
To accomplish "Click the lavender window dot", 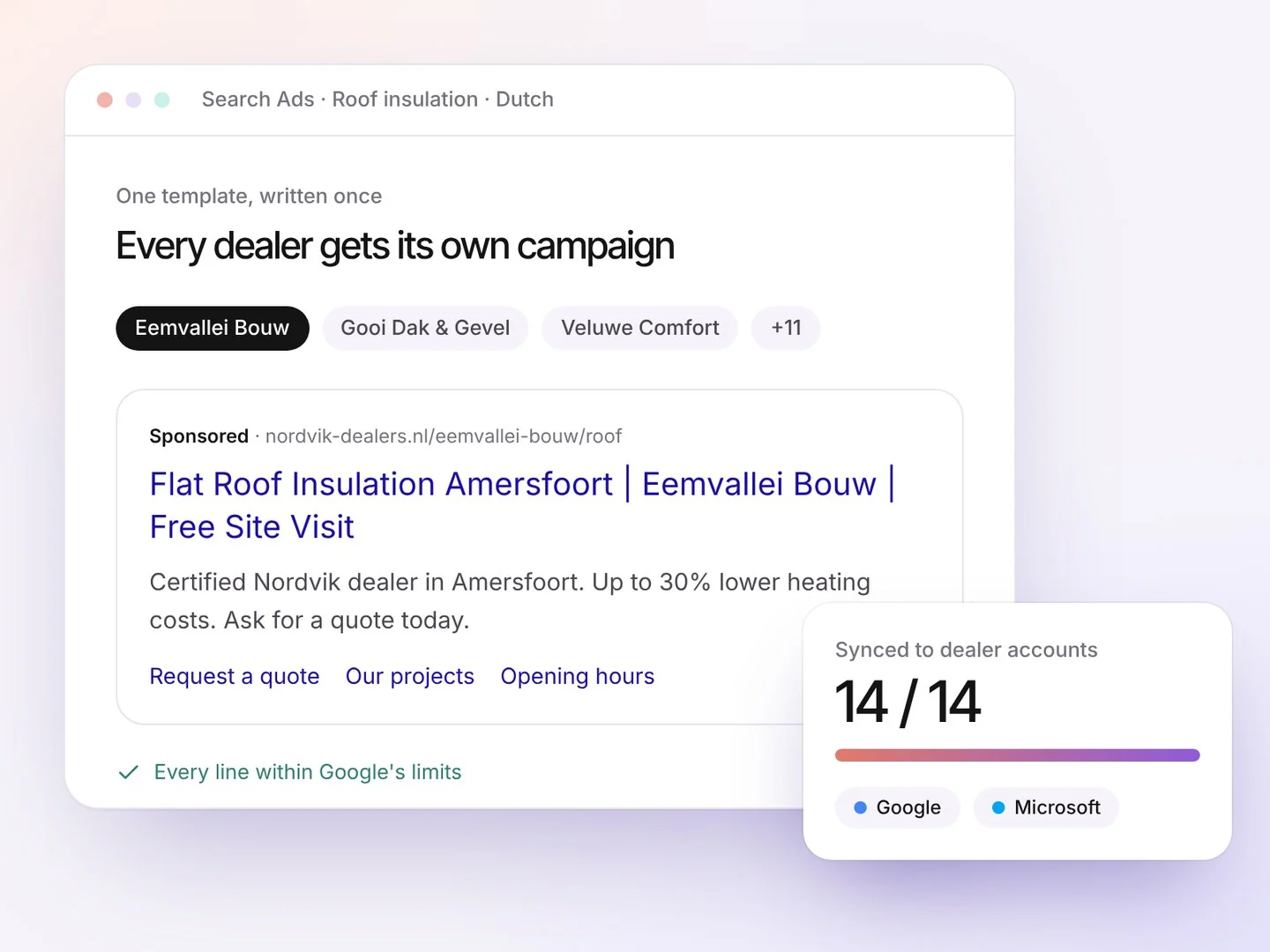I will point(133,100).
